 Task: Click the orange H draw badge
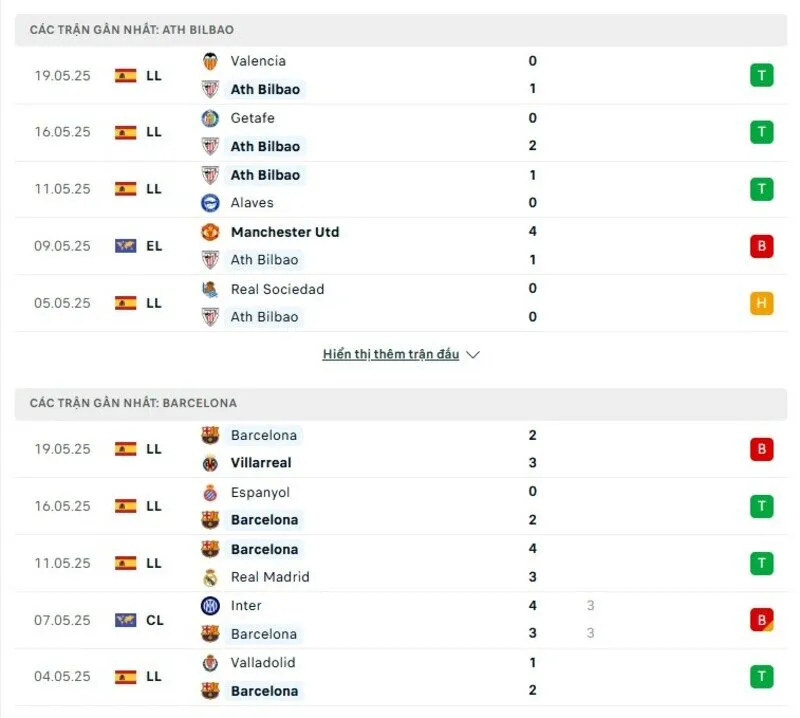pos(762,303)
